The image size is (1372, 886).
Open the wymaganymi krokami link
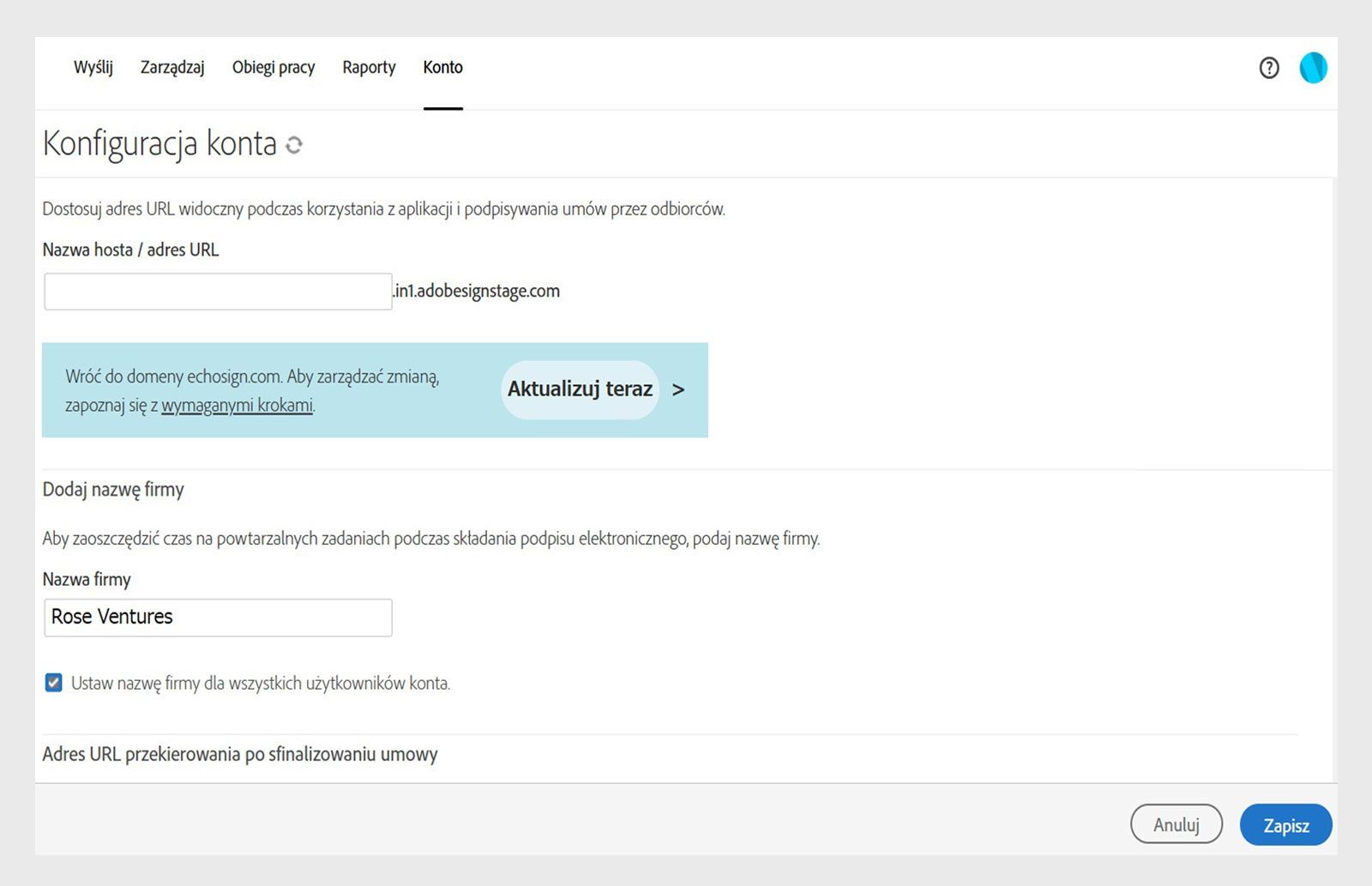pyautogui.click(x=237, y=405)
